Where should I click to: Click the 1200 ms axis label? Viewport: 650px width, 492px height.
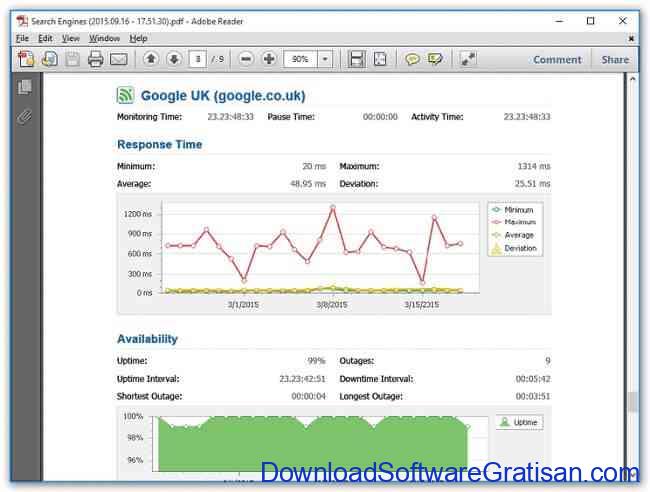click(138, 214)
